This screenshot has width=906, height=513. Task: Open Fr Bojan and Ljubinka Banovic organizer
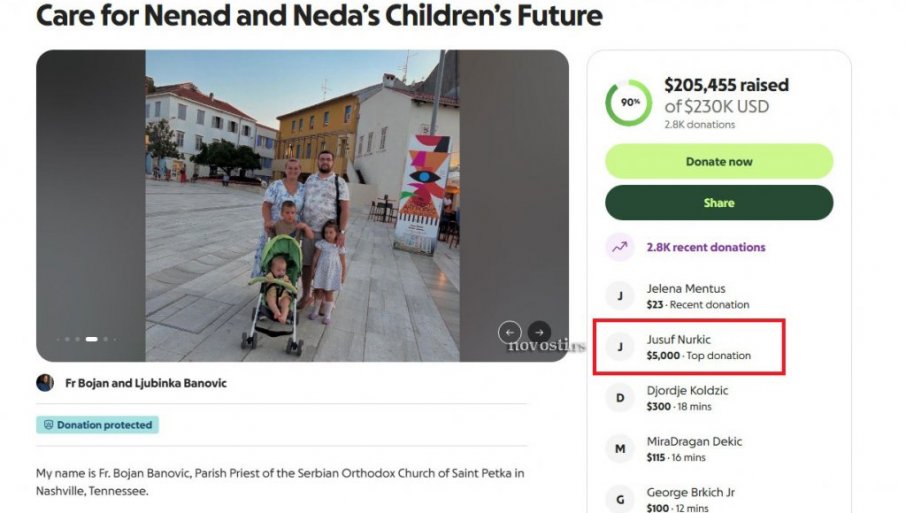click(x=146, y=383)
